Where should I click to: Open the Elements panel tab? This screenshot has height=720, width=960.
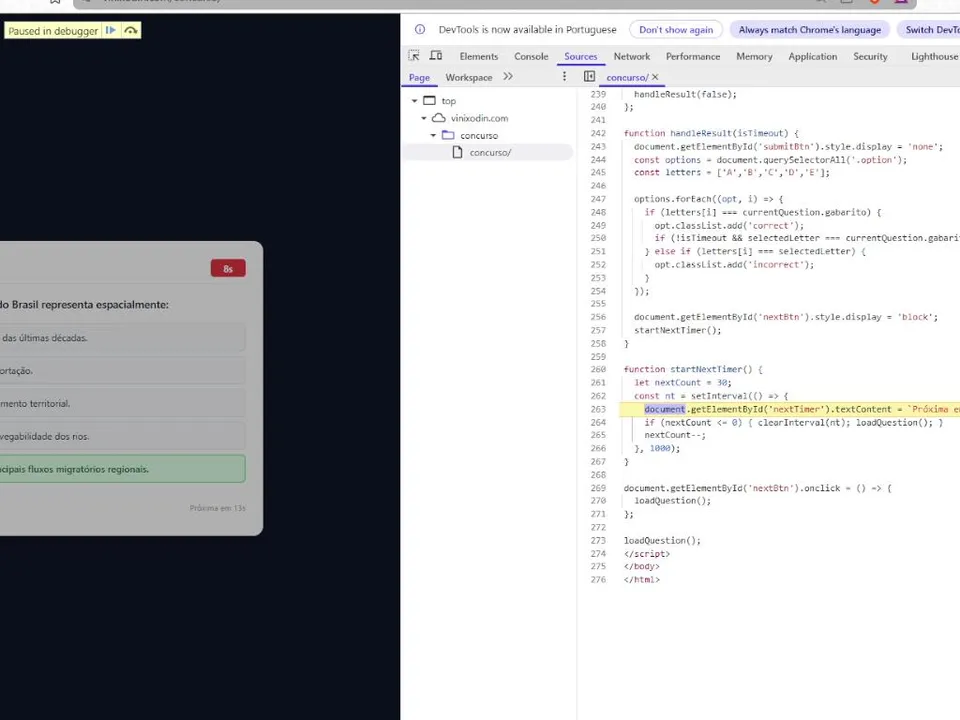click(479, 56)
